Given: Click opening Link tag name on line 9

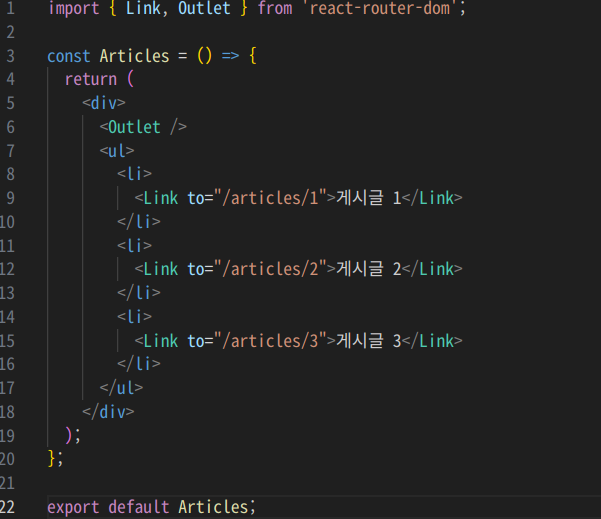Looking at the screenshot, I should (x=161, y=198).
